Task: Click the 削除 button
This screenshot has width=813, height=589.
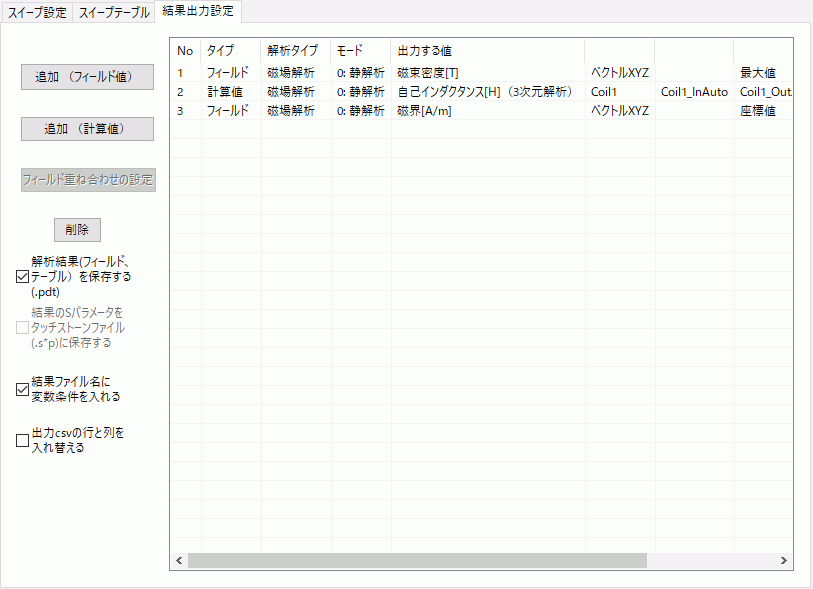Action: tap(77, 229)
